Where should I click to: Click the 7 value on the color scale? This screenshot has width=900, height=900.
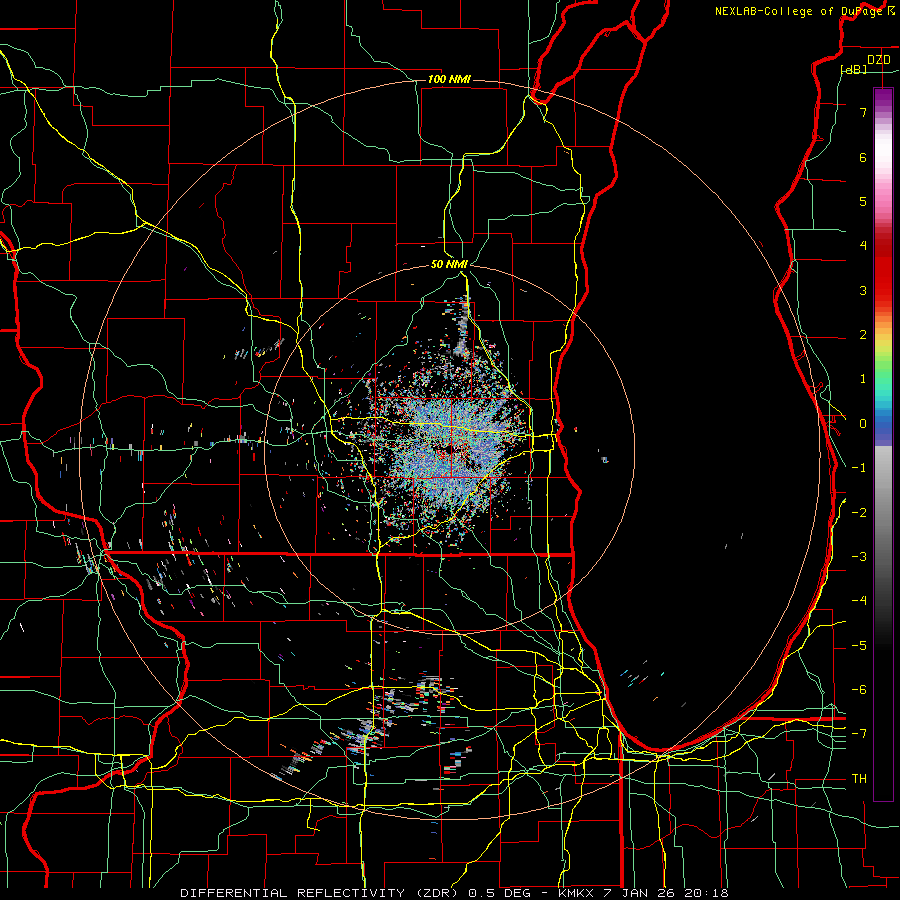coord(863,112)
